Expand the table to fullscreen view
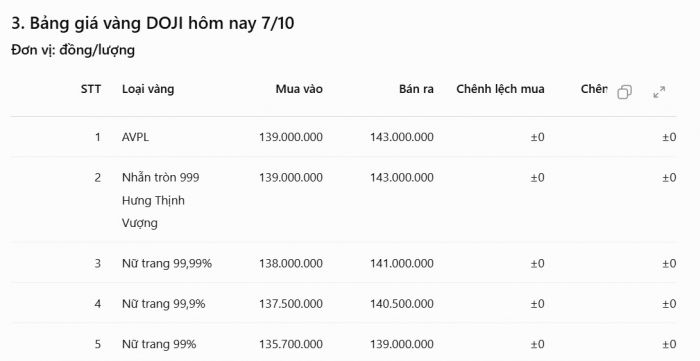The width and height of the screenshot is (700, 361). (x=659, y=92)
